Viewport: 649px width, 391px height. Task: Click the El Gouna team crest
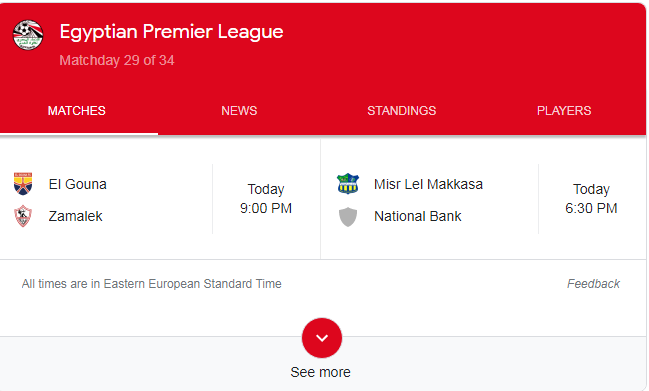click(23, 184)
